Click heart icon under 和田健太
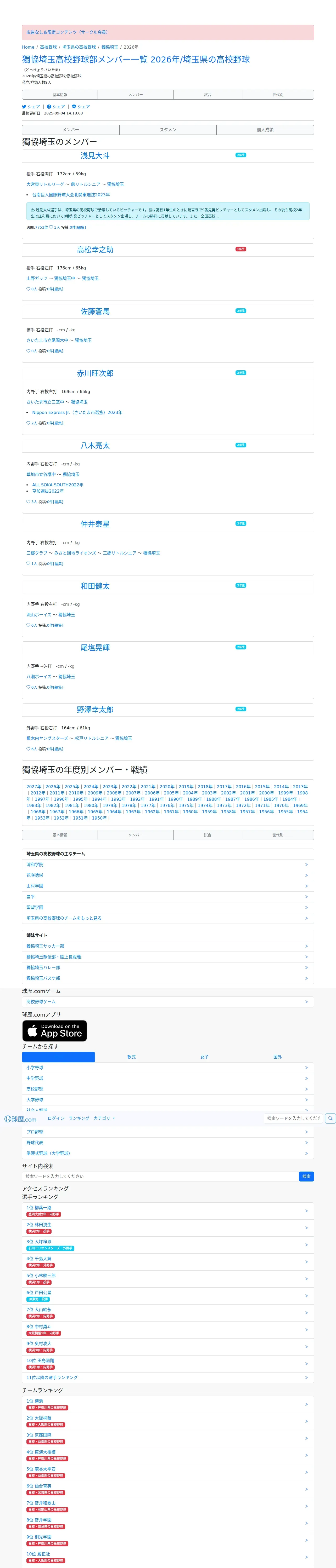The height and width of the screenshot is (1568, 336). (x=28, y=625)
